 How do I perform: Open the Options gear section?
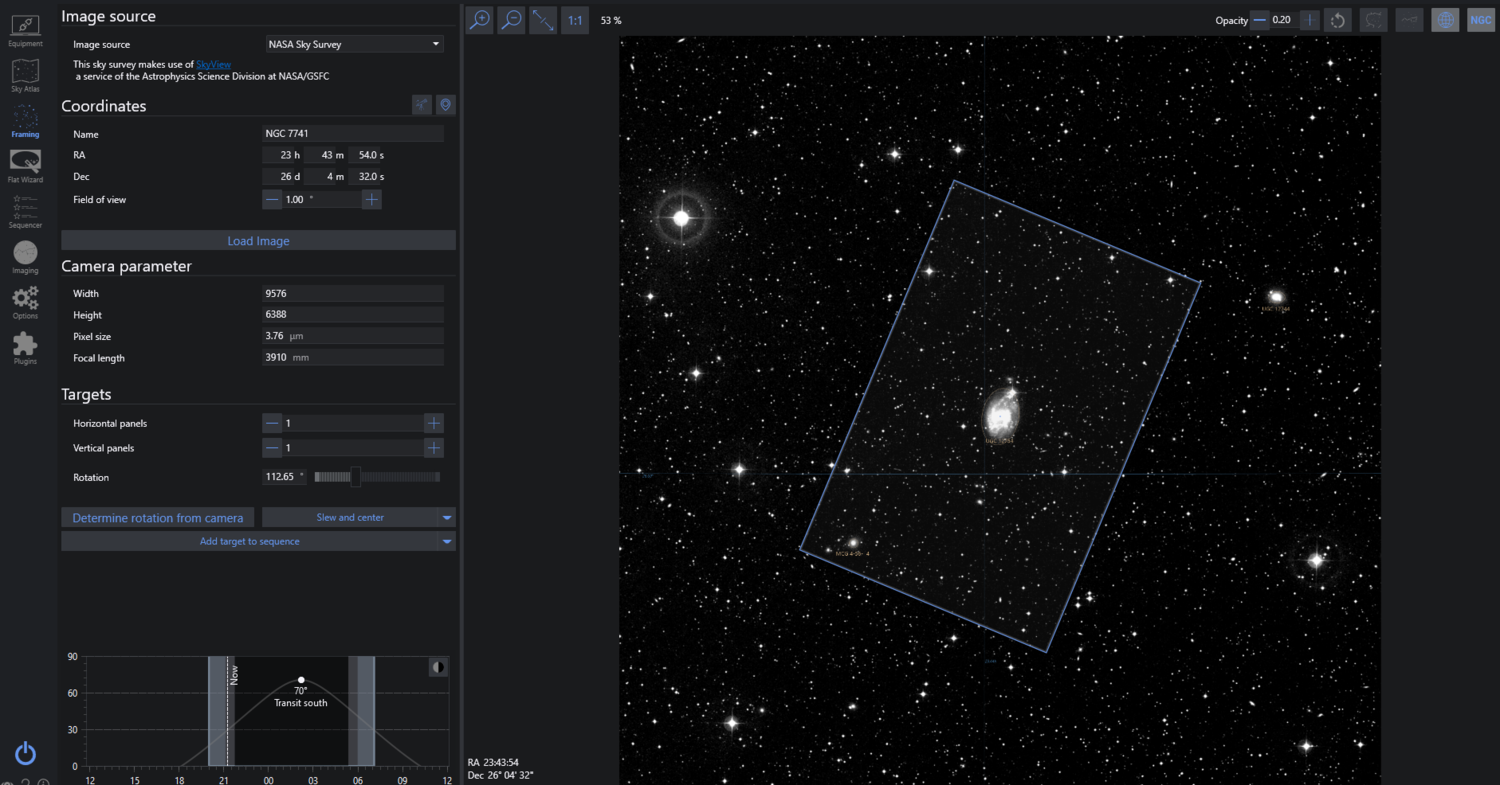(x=25, y=302)
